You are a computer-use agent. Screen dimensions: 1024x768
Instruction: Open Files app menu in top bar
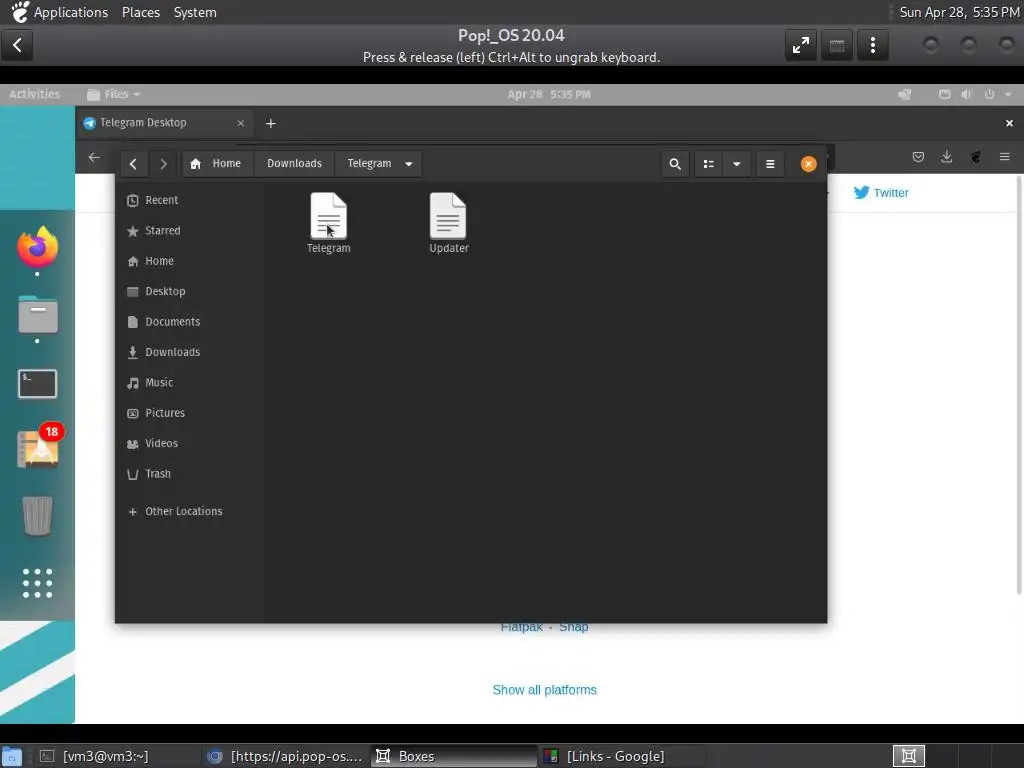point(114,94)
